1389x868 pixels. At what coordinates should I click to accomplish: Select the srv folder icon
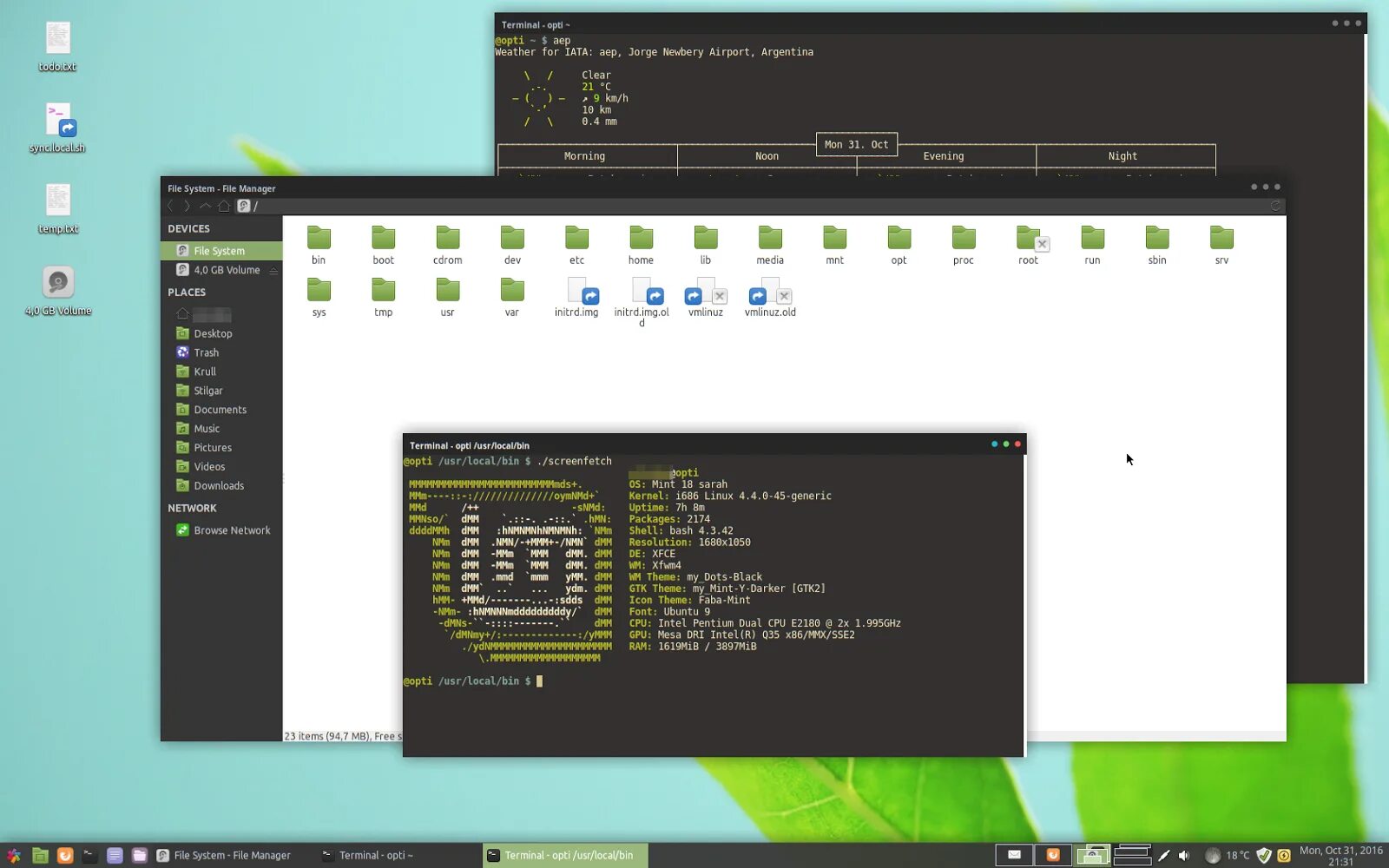click(1221, 238)
